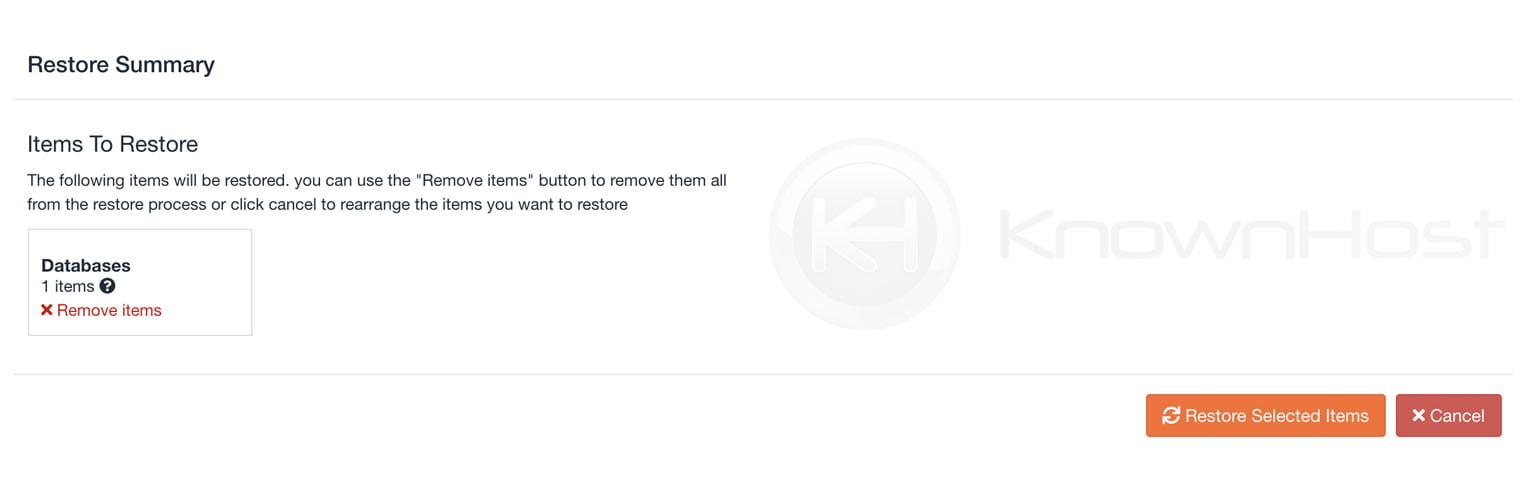Click the circular arrows icon in Restore button
The width and height of the screenshot is (1526, 484).
coord(1171,415)
